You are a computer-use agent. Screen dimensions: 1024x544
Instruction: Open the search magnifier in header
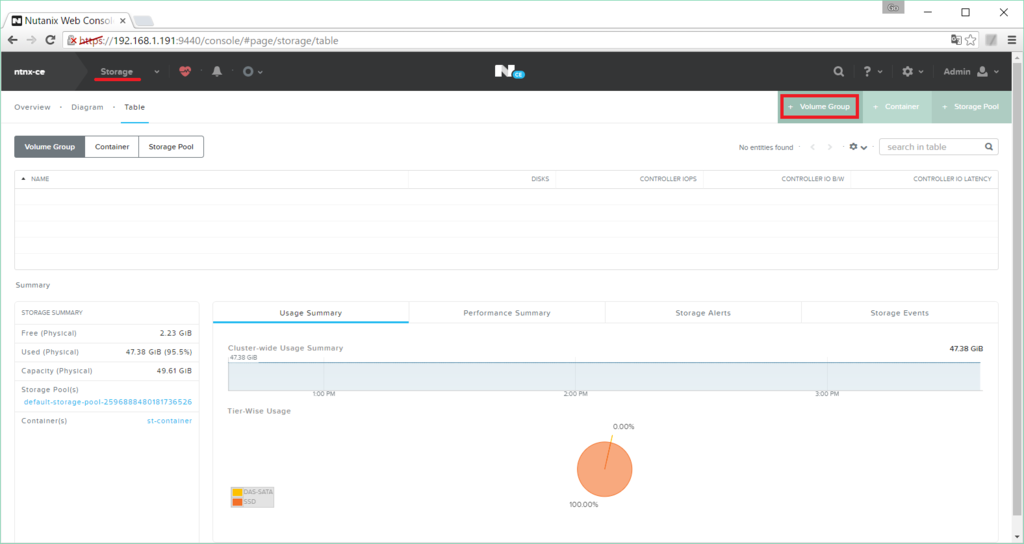[x=839, y=72]
